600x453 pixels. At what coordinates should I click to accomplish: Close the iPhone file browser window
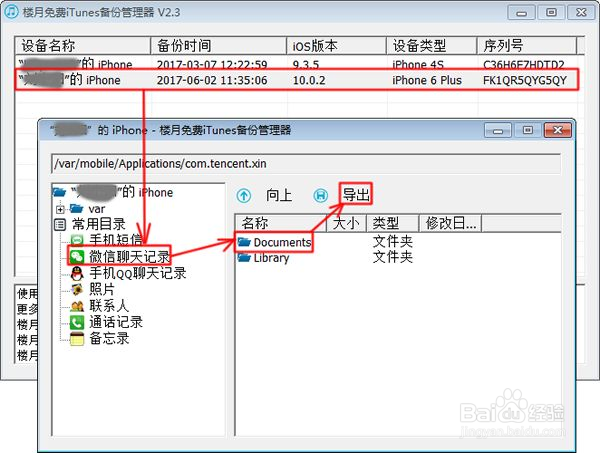pyautogui.click(x=558, y=130)
